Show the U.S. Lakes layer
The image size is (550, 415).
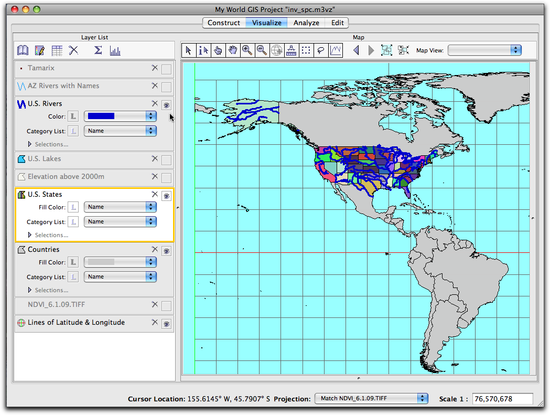pyautogui.click(x=166, y=160)
